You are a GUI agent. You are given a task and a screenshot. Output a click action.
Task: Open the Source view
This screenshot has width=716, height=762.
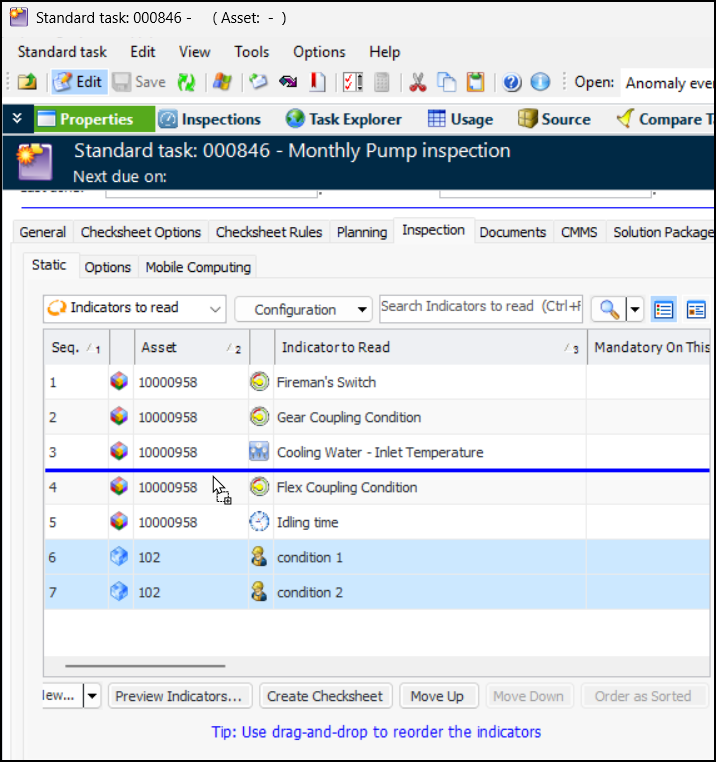tap(554, 119)
